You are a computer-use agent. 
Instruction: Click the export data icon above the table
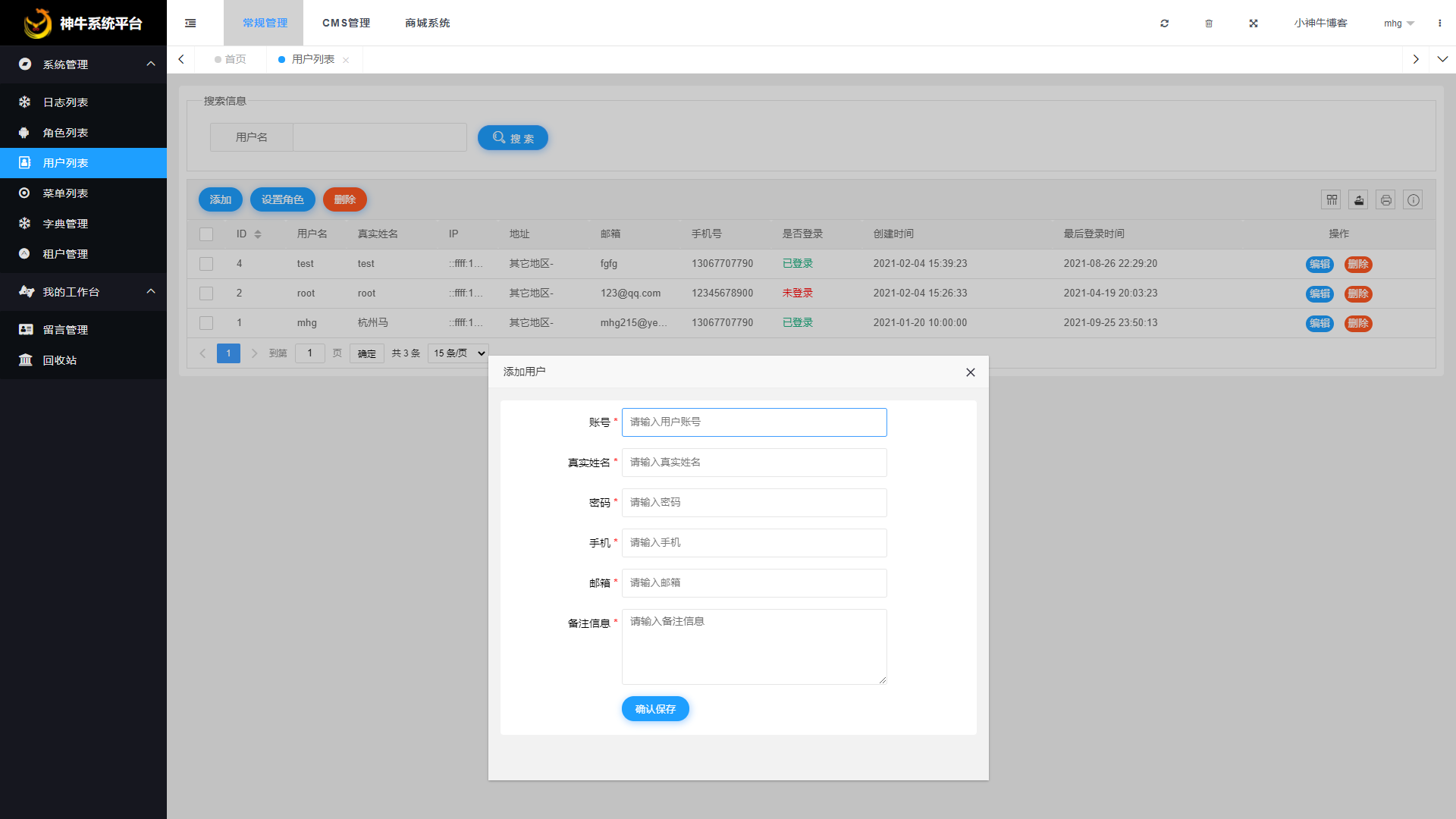click(1358, 199)
